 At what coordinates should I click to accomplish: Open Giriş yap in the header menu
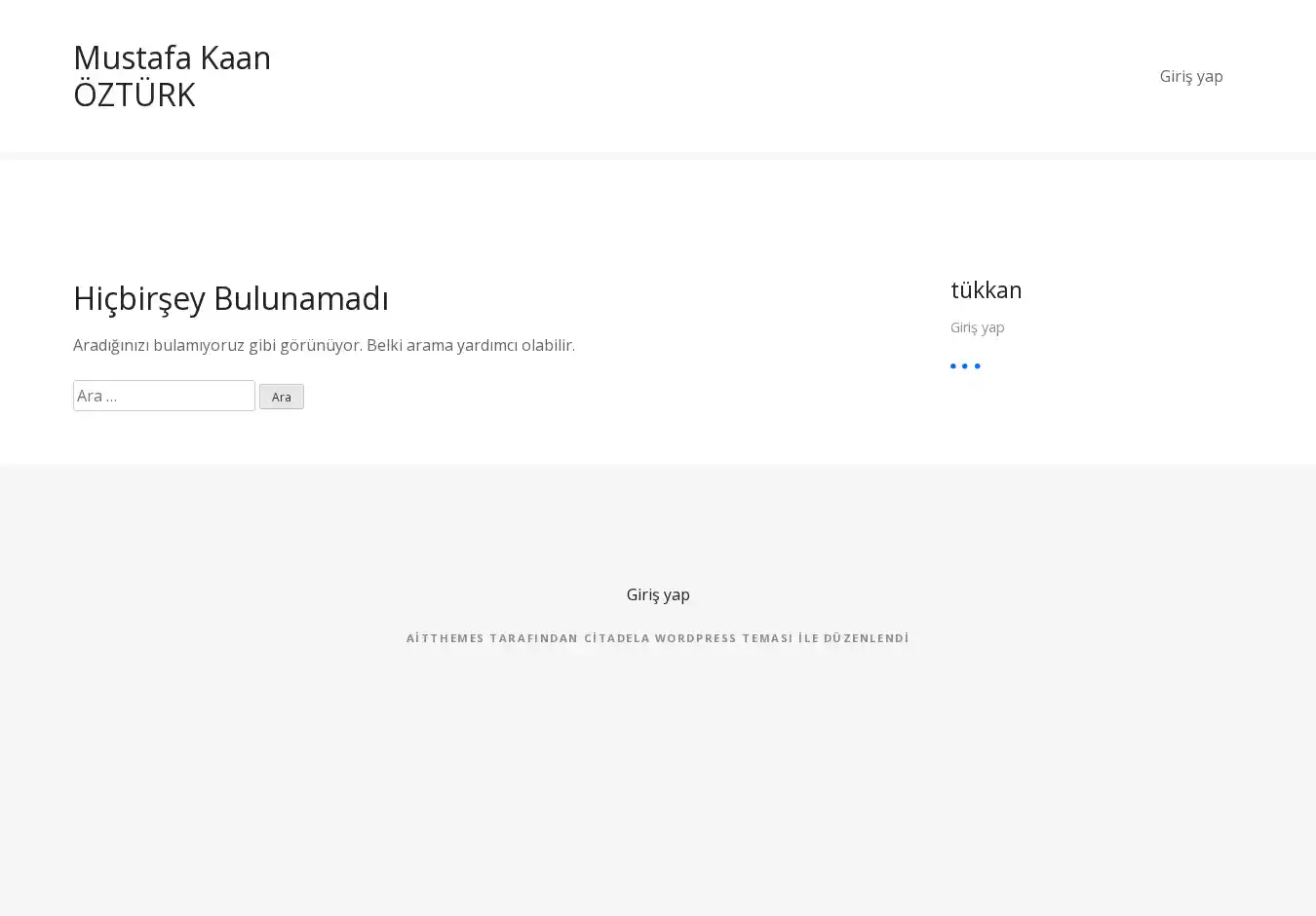click(x=1190, y=76)
